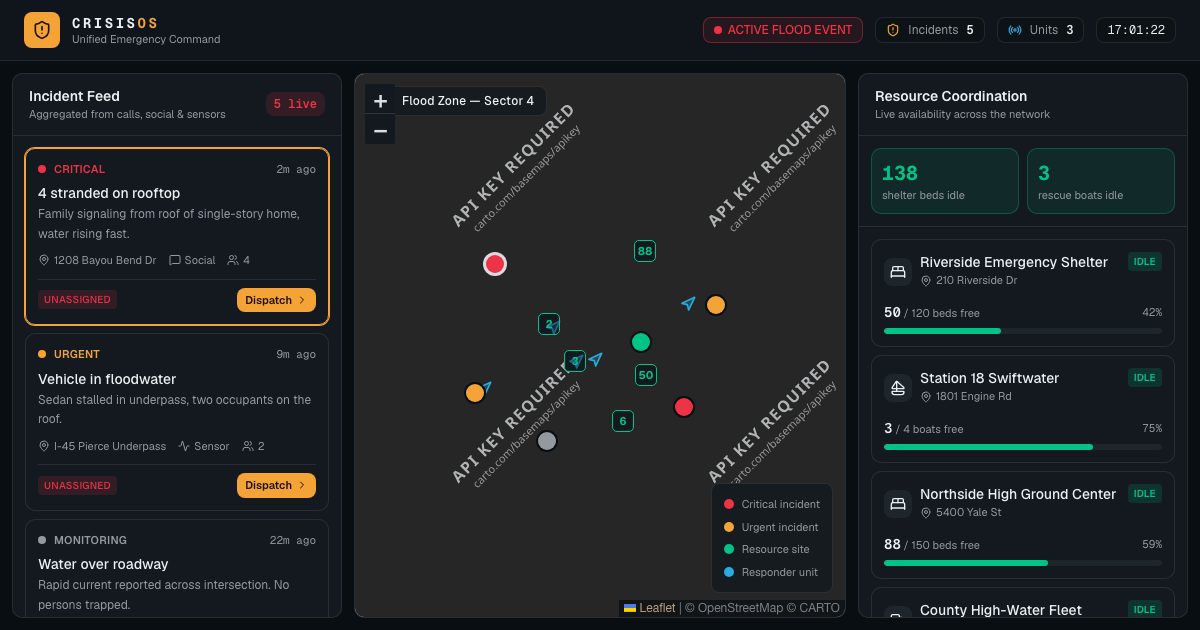Click the Active Flood Event status badge
Viewport: 1200px width, 630px height.
784,30
